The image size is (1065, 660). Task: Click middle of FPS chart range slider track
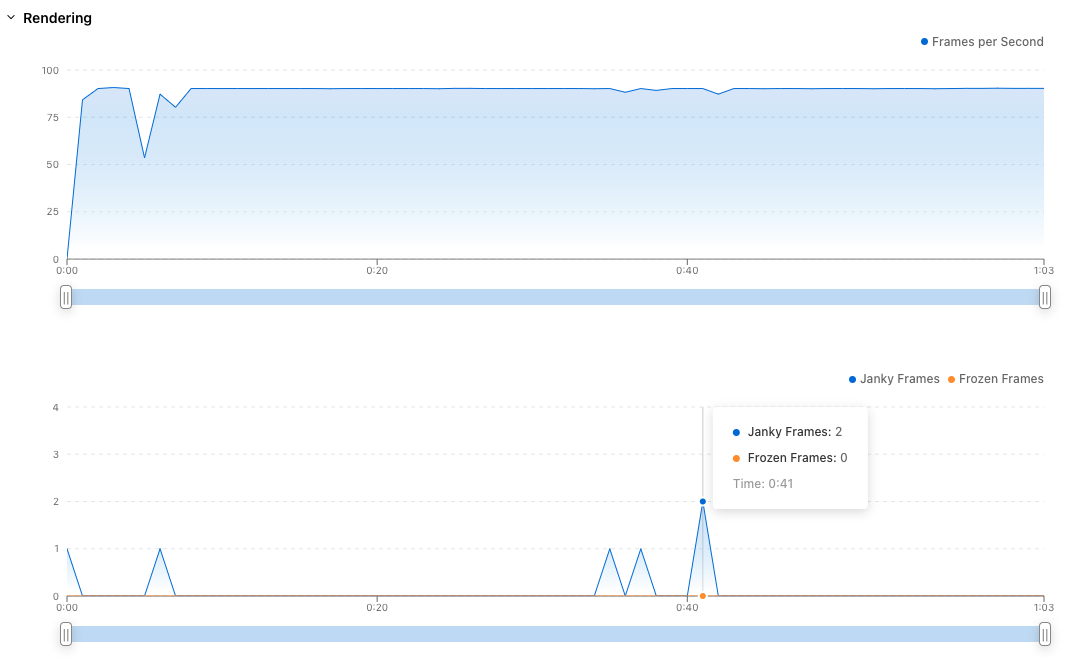(555, 297)
